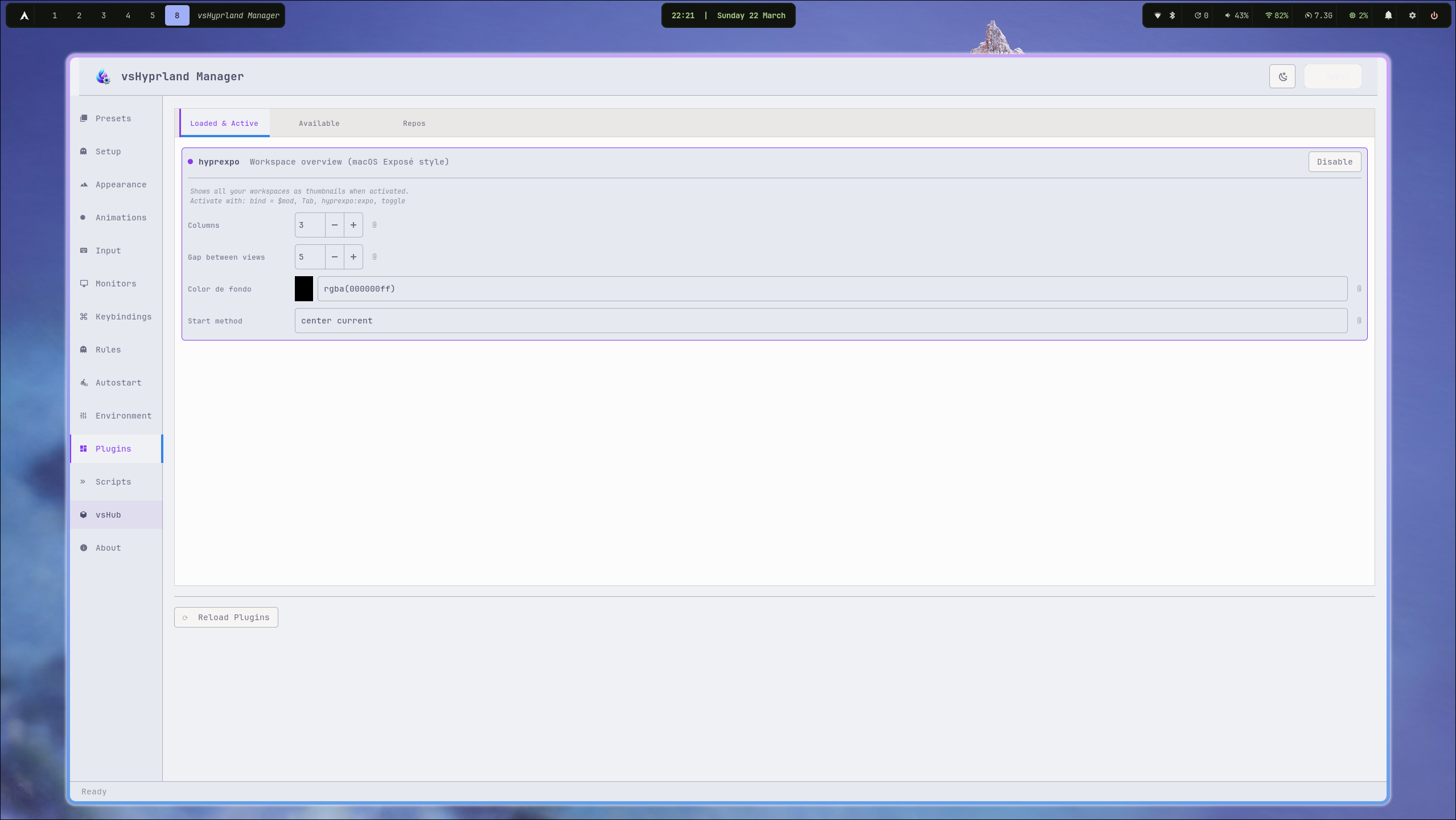Click the CPU usage indicator 2%
Image resolution: width=1456 pixels, height=820 pixels.
[x=1359, y=15]
